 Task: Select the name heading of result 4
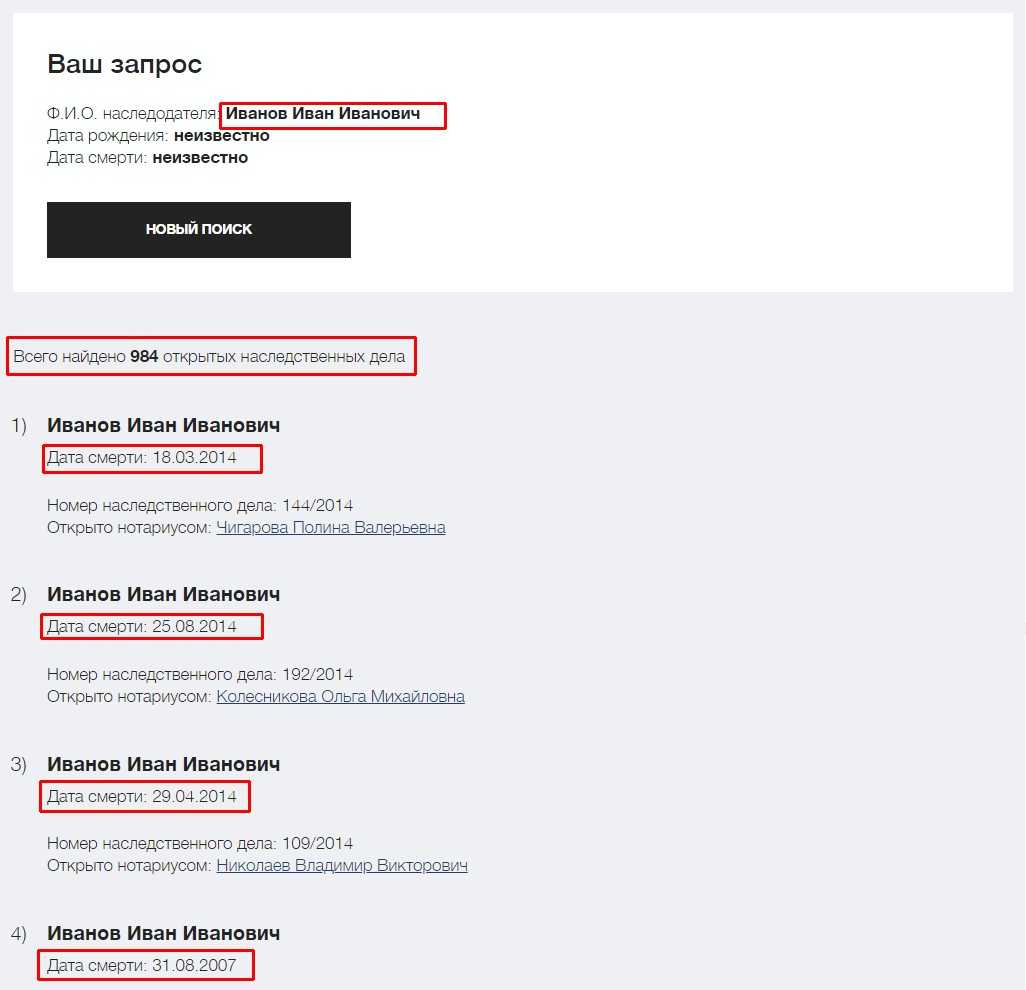163,933
